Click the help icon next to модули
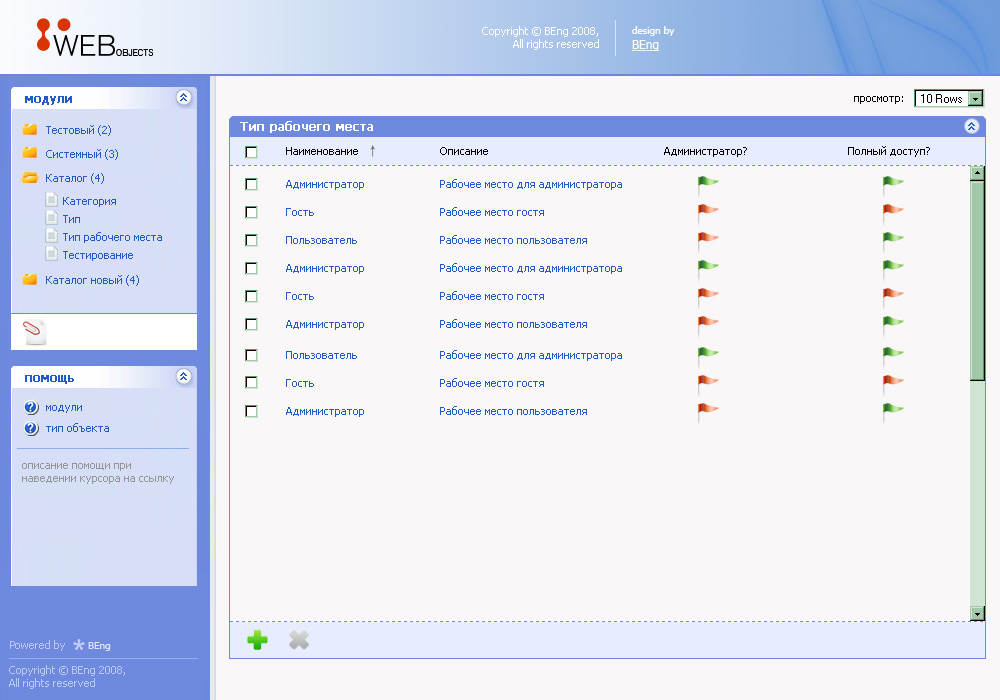The image size is (1000, 700). pos(31,408)
